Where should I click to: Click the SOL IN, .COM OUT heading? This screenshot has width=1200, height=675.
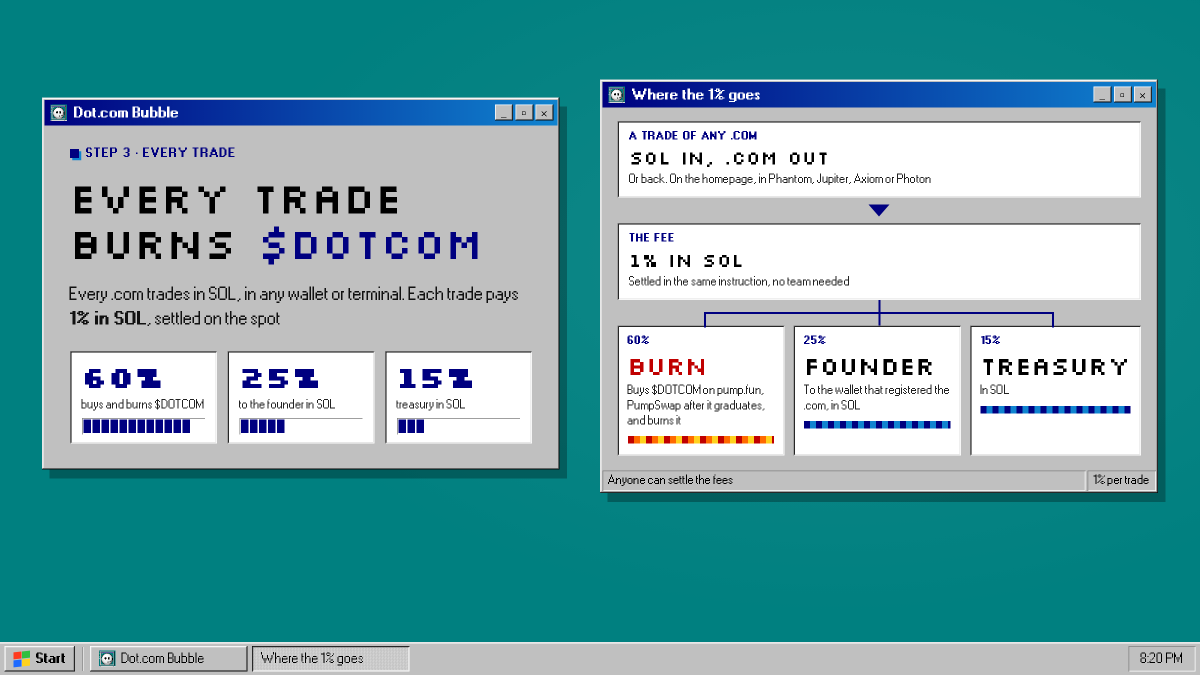click(730, 158)
